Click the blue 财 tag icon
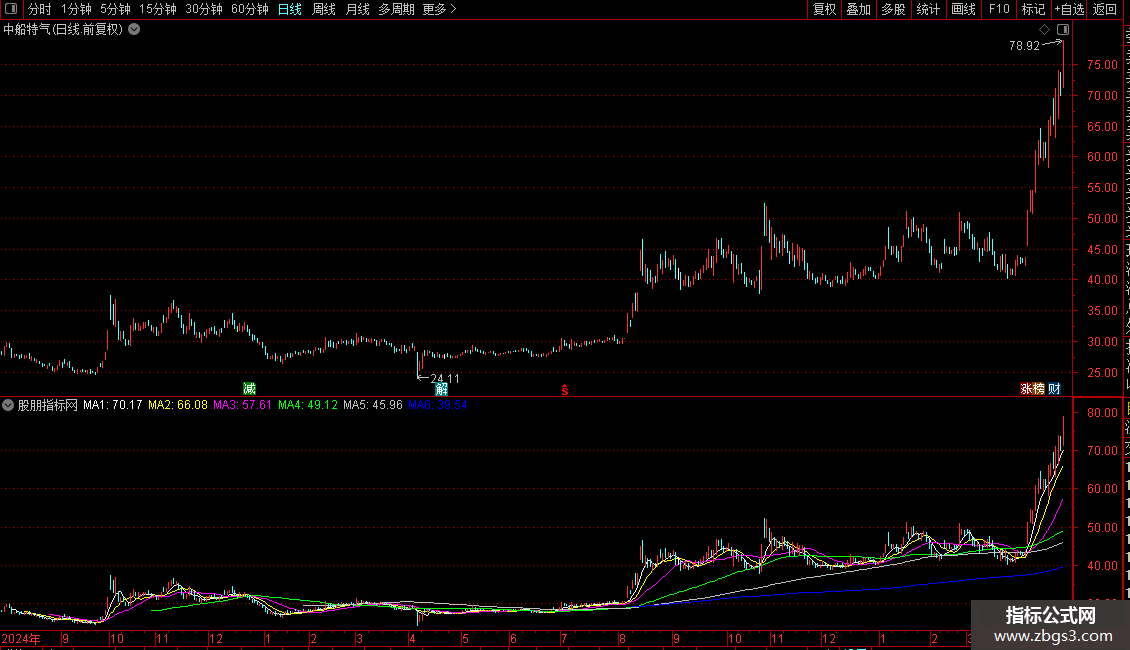1130x650 pixels. point(1054,389)
